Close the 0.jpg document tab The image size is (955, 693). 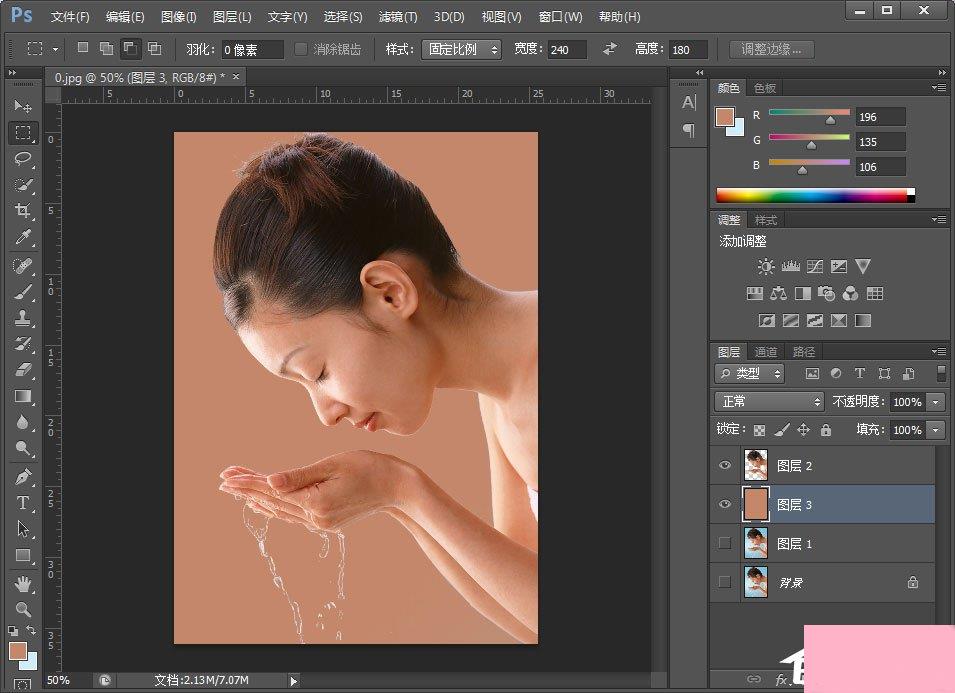pos(236,77)
